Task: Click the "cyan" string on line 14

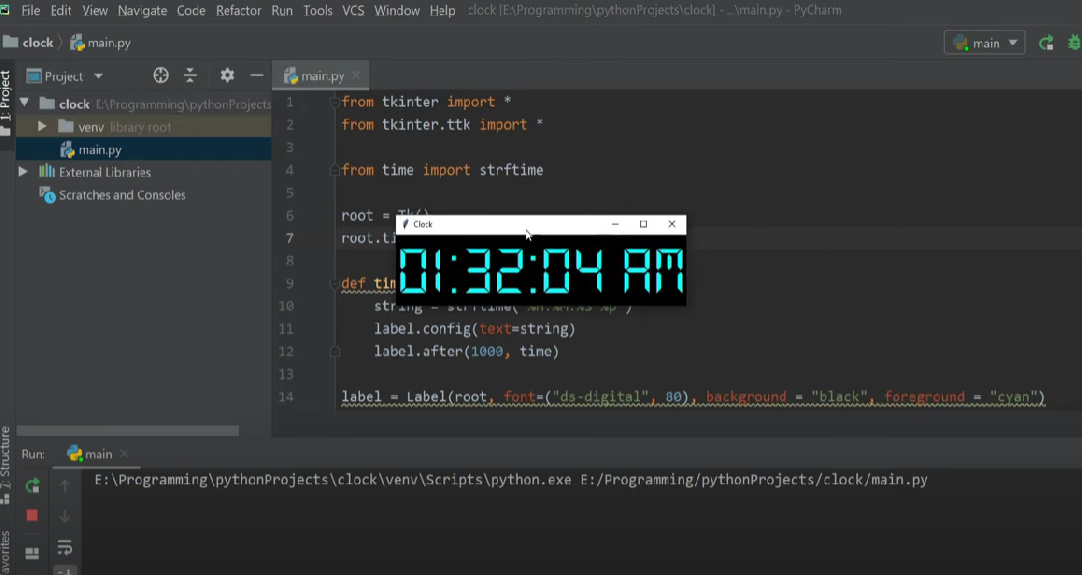Action: point(1014,397)
